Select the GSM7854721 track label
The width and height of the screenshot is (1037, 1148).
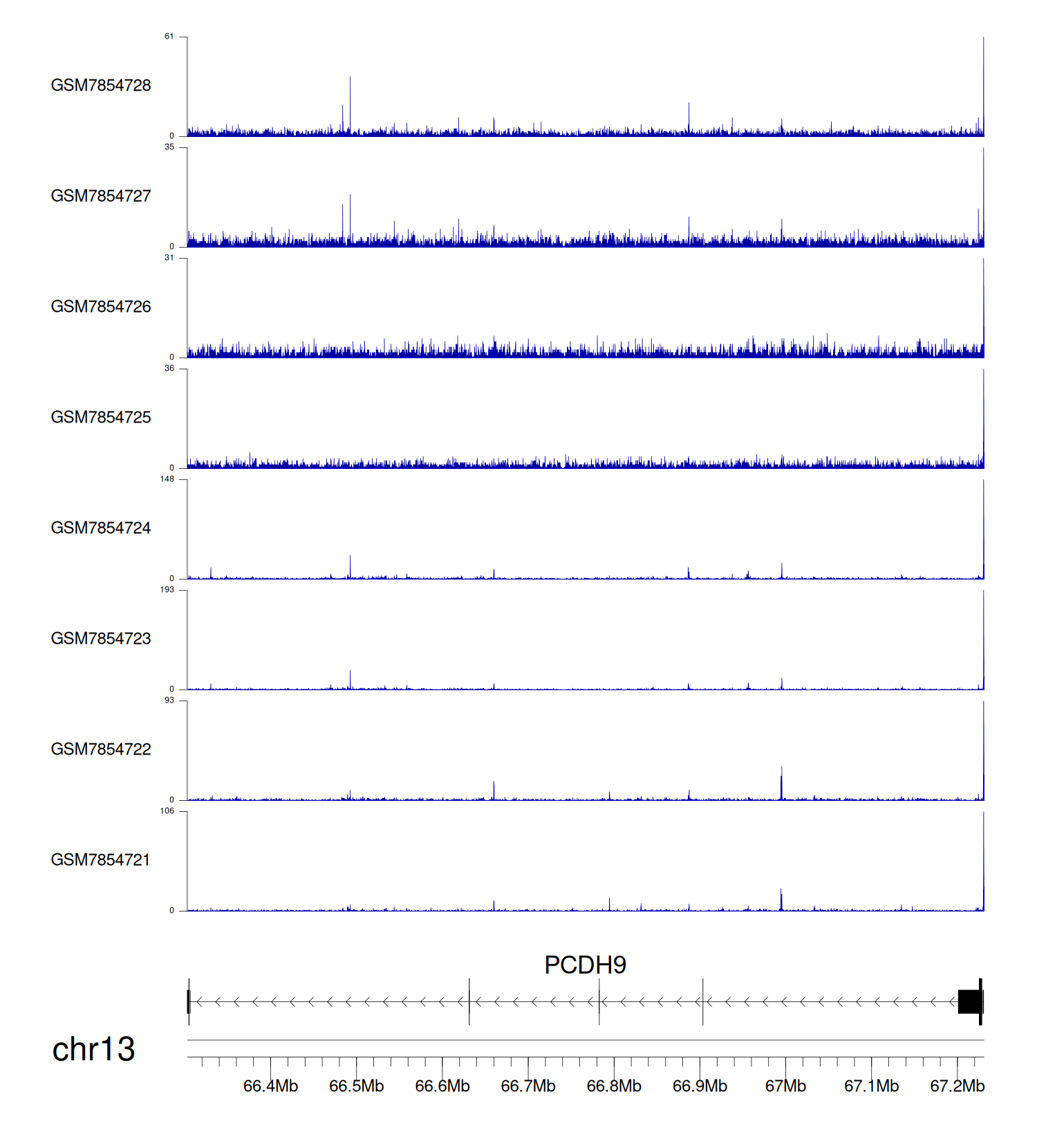[101, 860]
